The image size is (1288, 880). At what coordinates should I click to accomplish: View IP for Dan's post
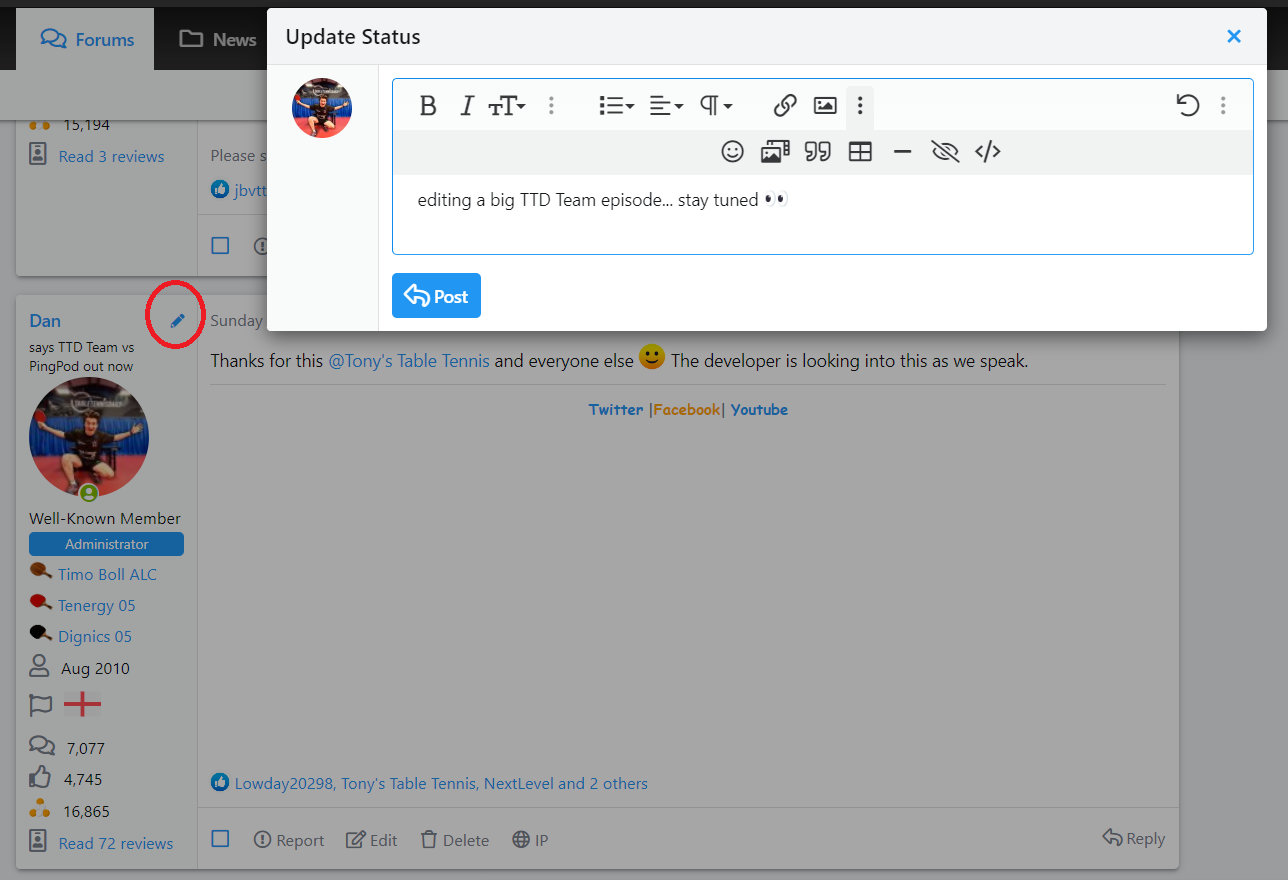[x=530, y=840]
